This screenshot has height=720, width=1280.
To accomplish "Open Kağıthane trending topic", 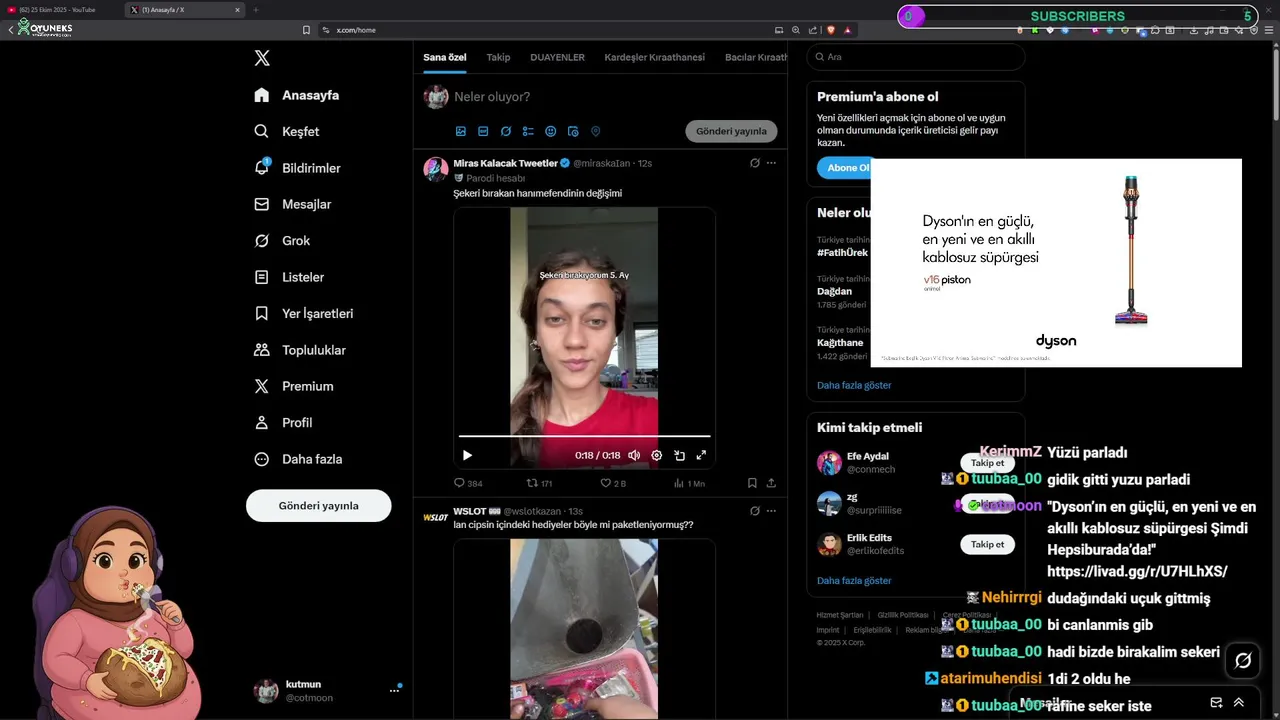I will point(840,343).
